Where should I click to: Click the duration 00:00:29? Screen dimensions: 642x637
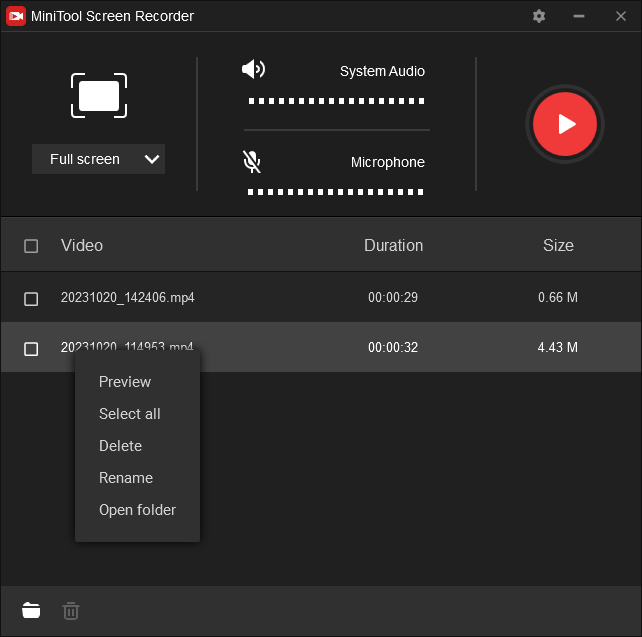click(393, 297)
